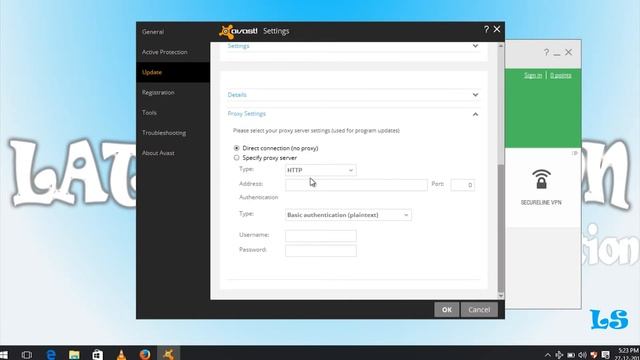The height and width of the screenshot is (360, 640).
Task: Open VLC media player from taskbar
Action: (x=121, y=355)
